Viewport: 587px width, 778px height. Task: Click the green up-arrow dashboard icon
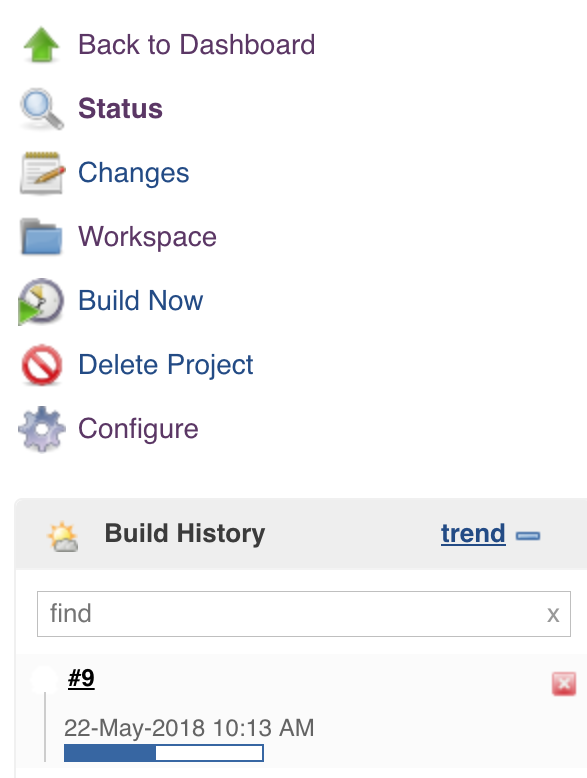(x=42, y=45)
